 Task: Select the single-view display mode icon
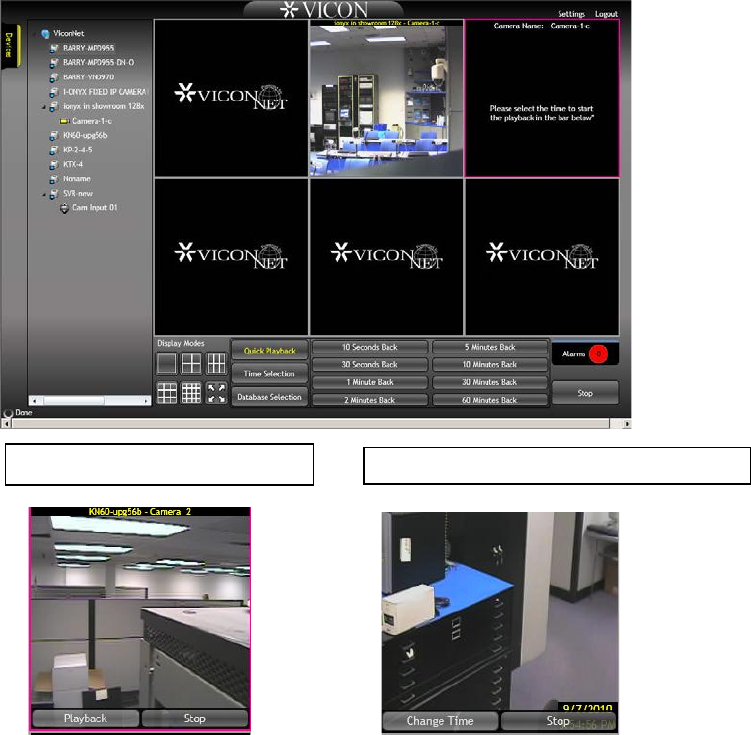point(166,363)
